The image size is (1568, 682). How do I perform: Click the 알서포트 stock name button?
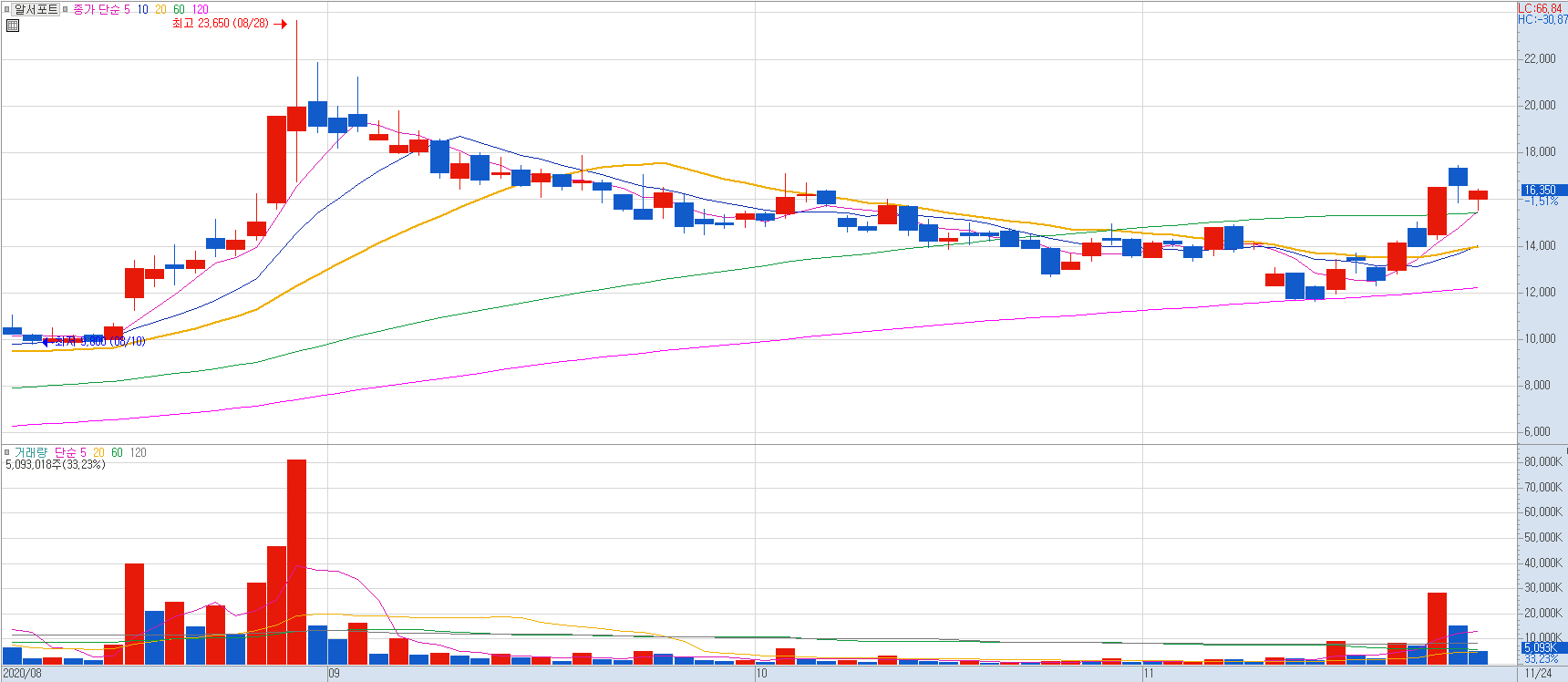[x=36, y=9]
